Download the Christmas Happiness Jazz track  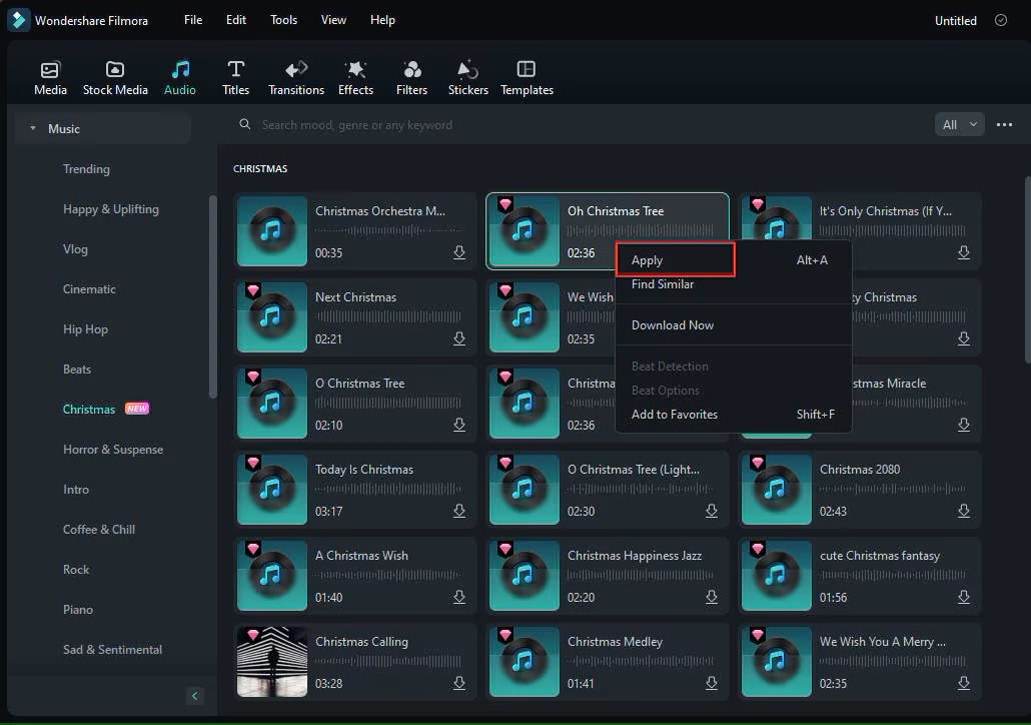coord(711,597)
